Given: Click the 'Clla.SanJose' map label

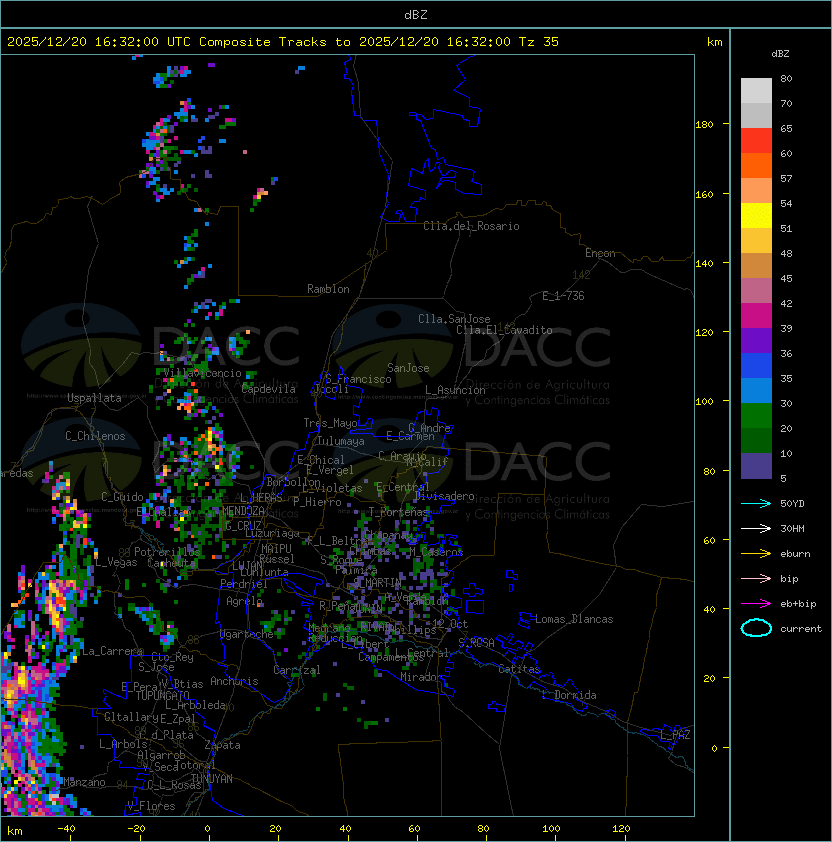Looking at the screenshot, I should point(454,319).
